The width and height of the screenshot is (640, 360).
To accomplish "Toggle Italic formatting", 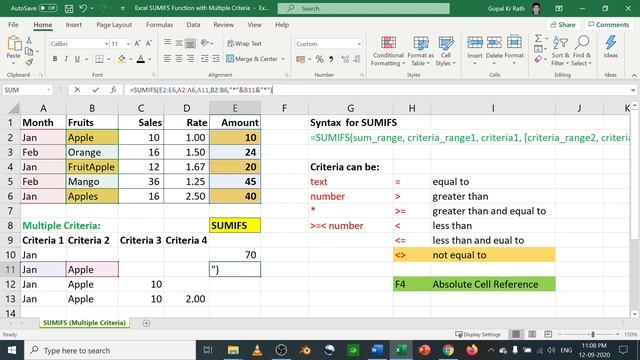I will click(x=66, y=59).
